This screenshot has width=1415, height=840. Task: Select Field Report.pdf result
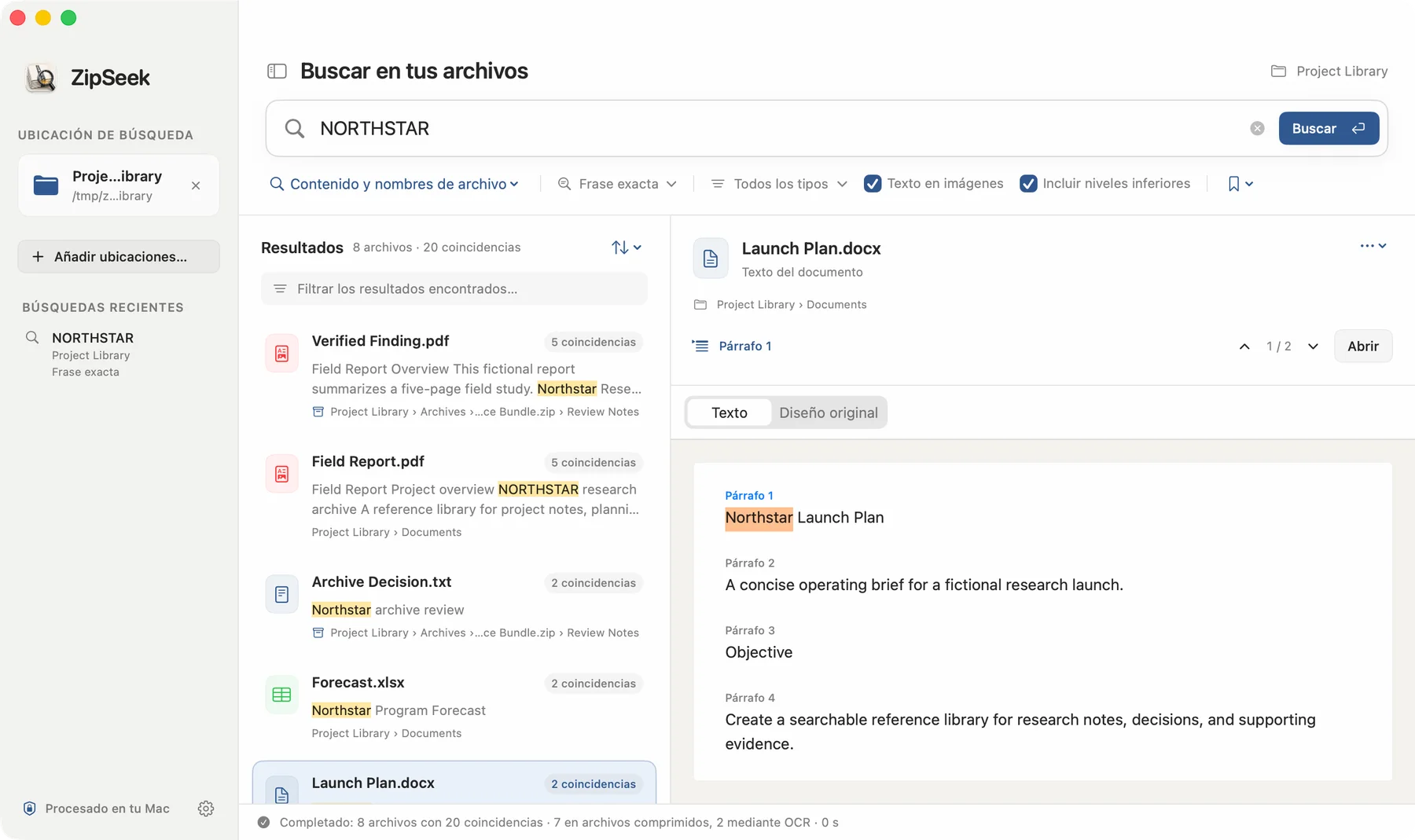click(x=454, y=496)
